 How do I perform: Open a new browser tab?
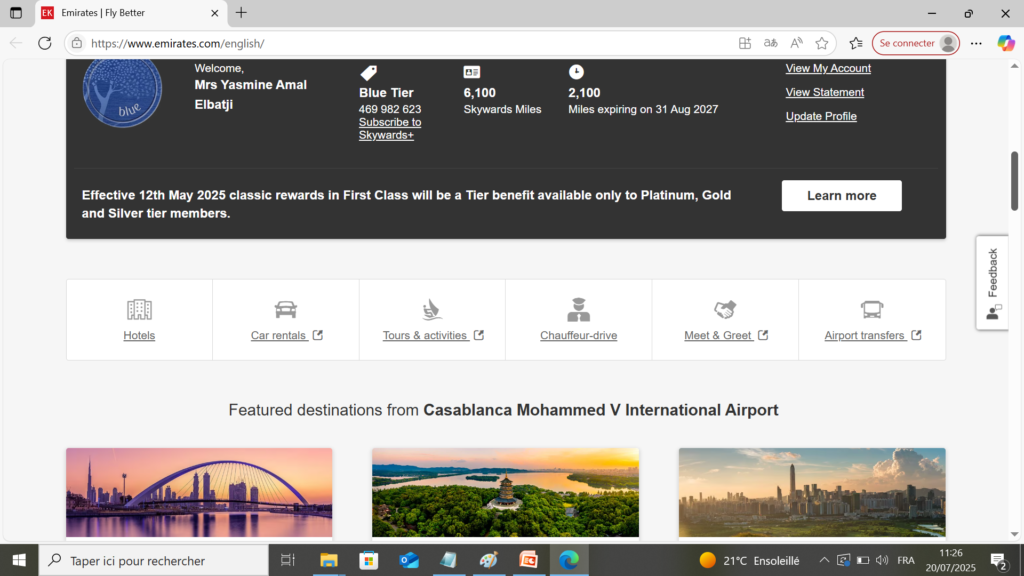pos(241,12)
